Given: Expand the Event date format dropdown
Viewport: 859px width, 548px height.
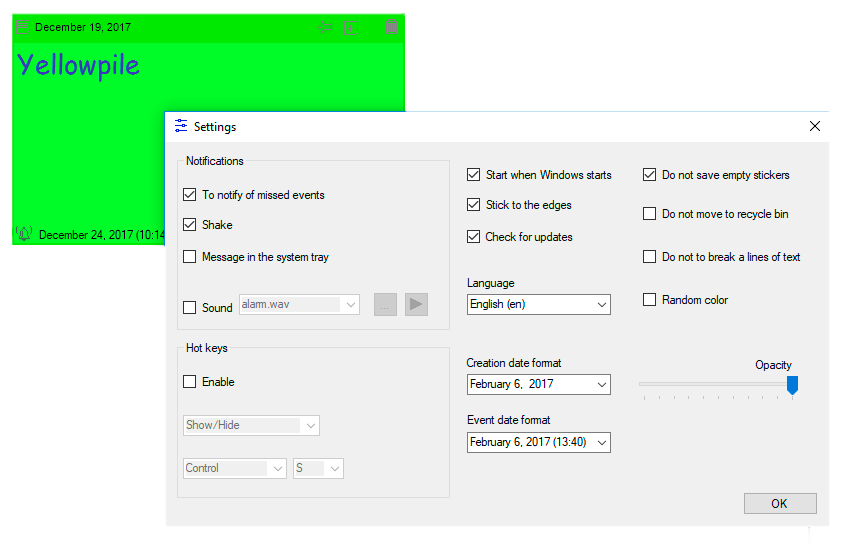Looking at the screenshot, I should 539,442.
